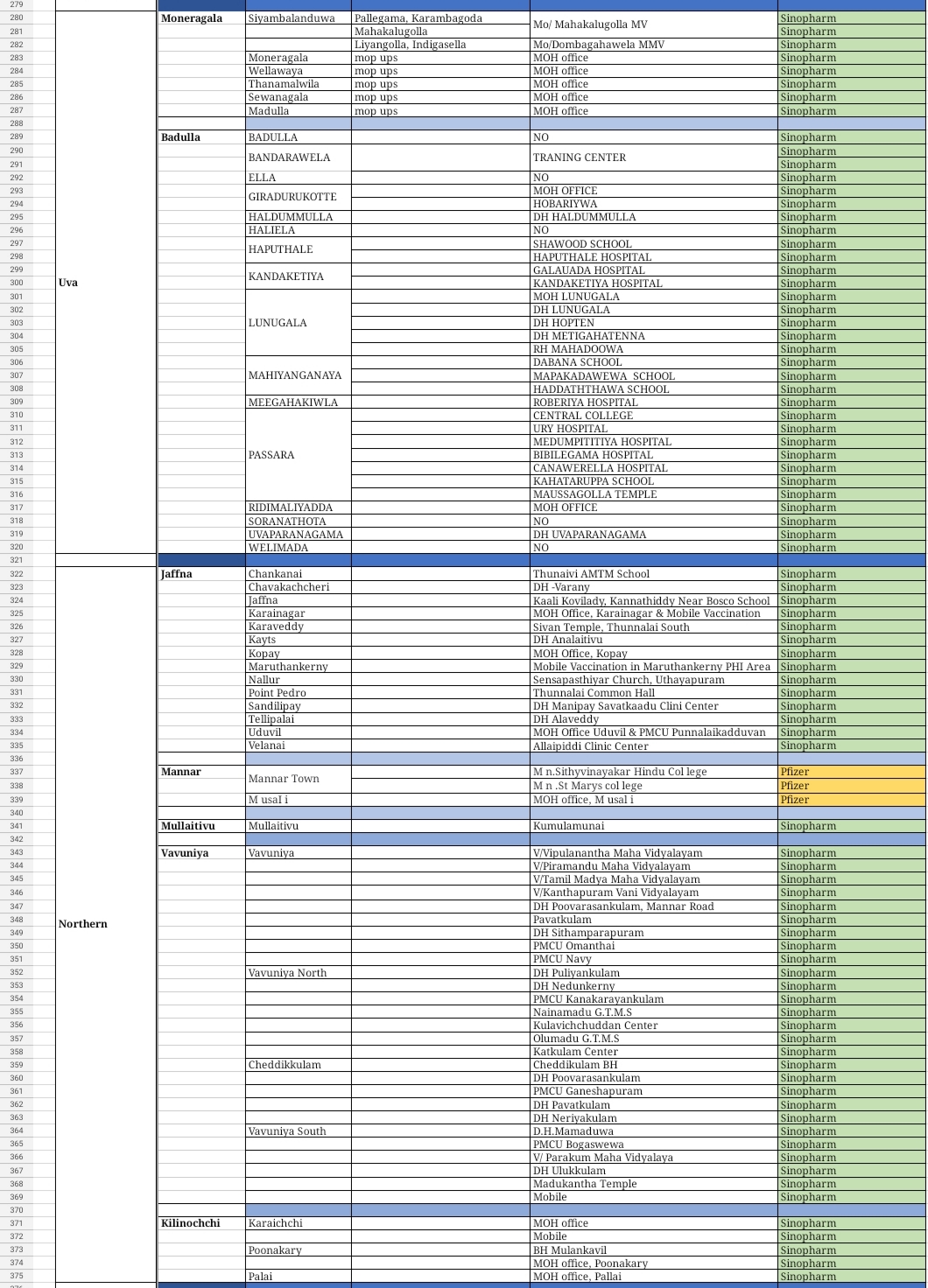928x1288 pixels.
Task: Click the "DH METIGAHATENNA" cell
Action: (x=654, y=336)
